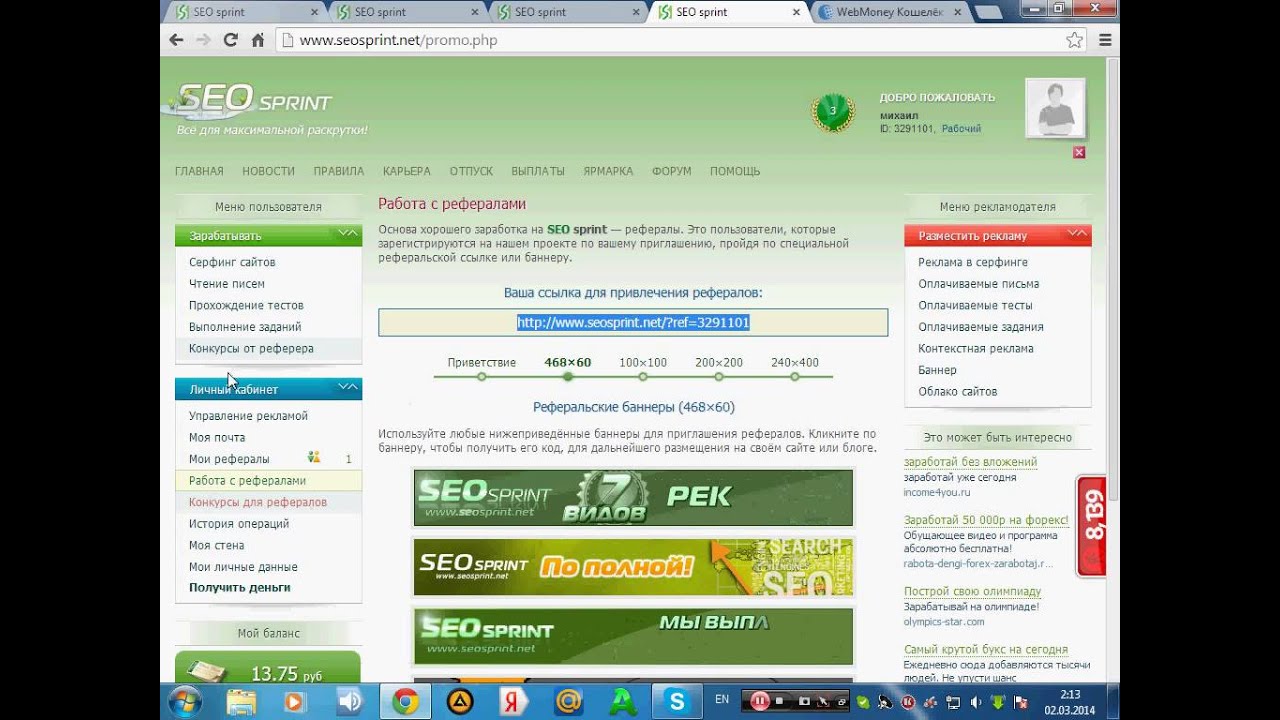This screenshot has height=720, width=1280.
Task: Open the Мои рефералы link
Action: click(229, 459)
